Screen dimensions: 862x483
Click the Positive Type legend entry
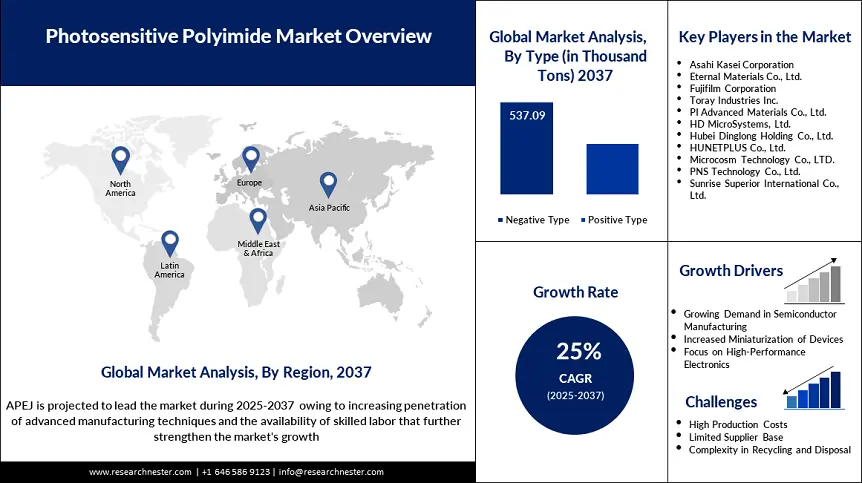(x=611, y=220)
